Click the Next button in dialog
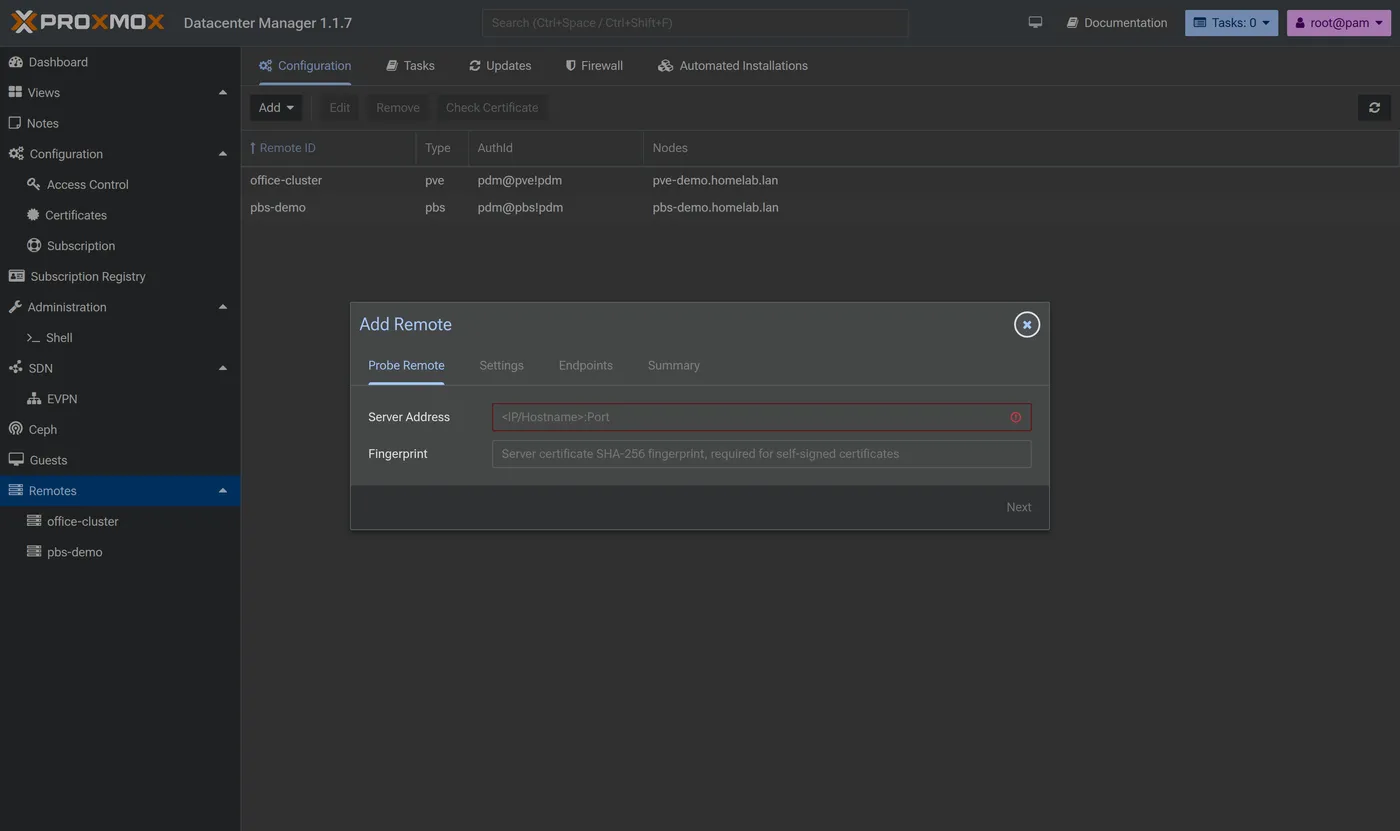The width and height of the screenshot is (1400, 831). coord(1019,507)
